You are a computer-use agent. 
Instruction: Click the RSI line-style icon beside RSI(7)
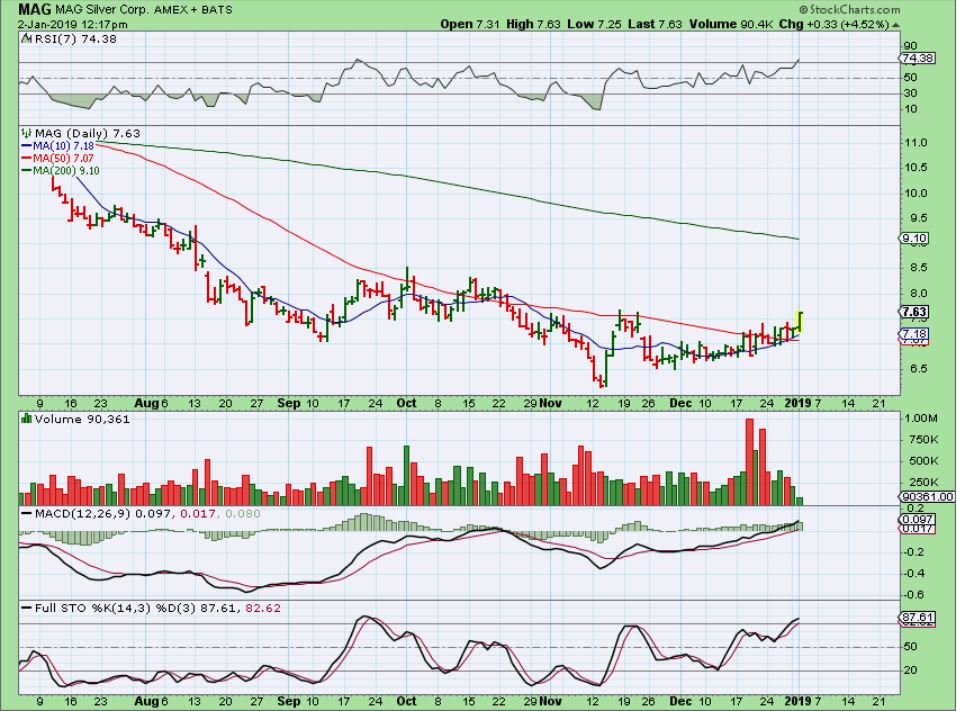tap(26, 38)
